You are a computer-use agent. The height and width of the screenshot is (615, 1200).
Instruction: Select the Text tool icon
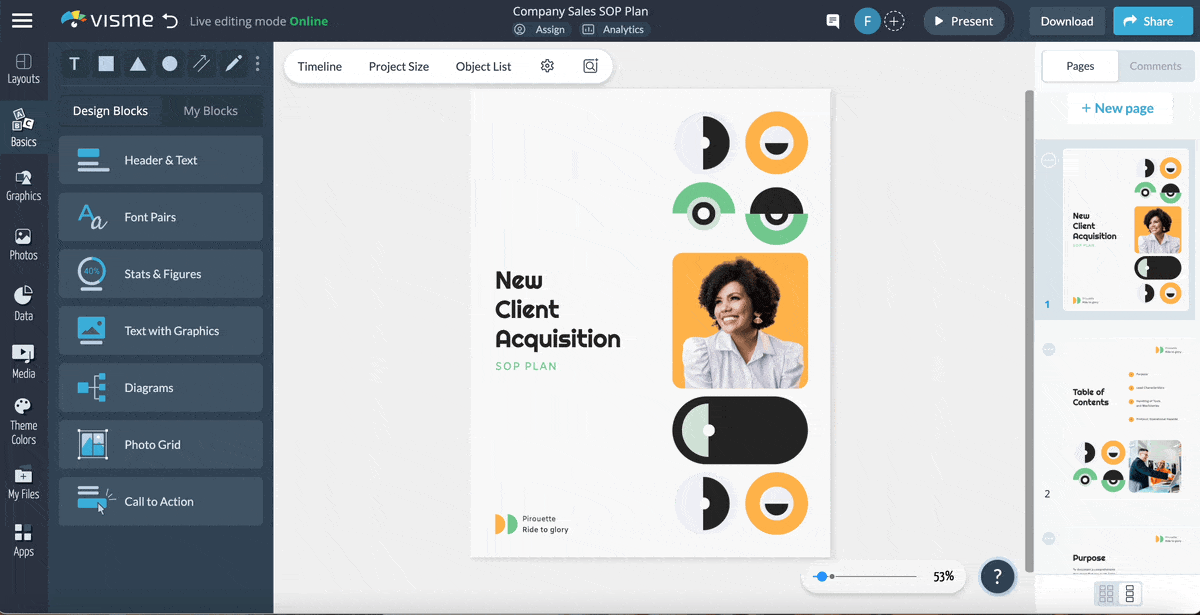74,64
